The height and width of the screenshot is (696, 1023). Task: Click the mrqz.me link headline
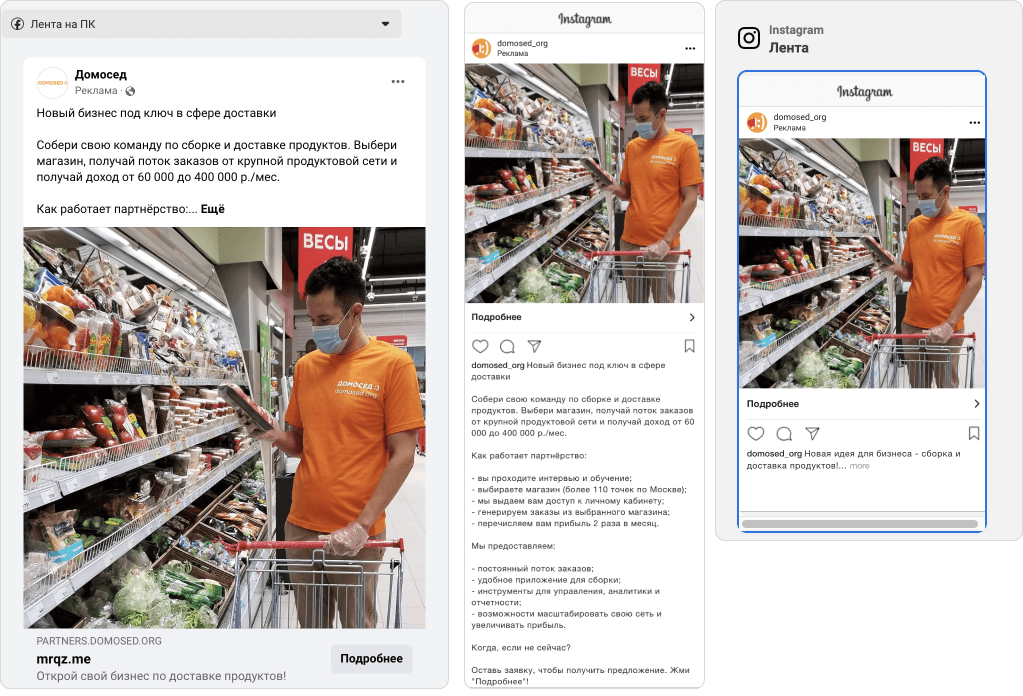tap(63, 659)
